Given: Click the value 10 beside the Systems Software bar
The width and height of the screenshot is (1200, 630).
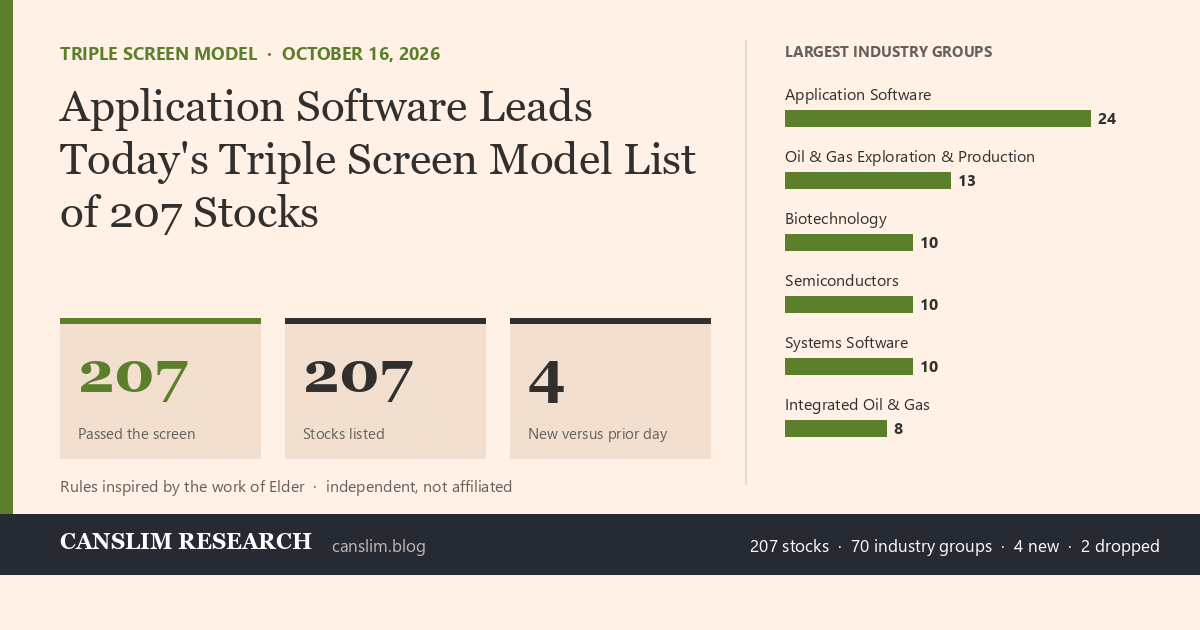Looking at the screenshot, I should click(x=929, y=367).
